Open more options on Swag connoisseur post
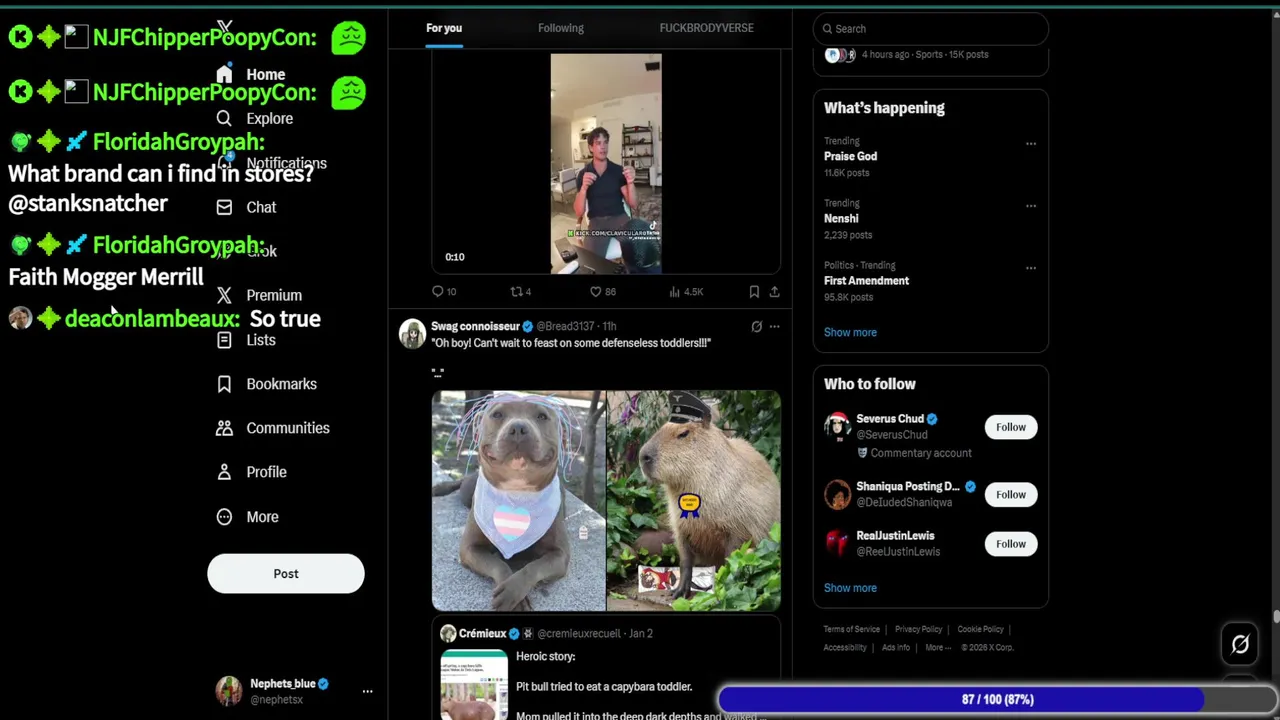Screen dimensions: 1280x720 click(774, 326)
